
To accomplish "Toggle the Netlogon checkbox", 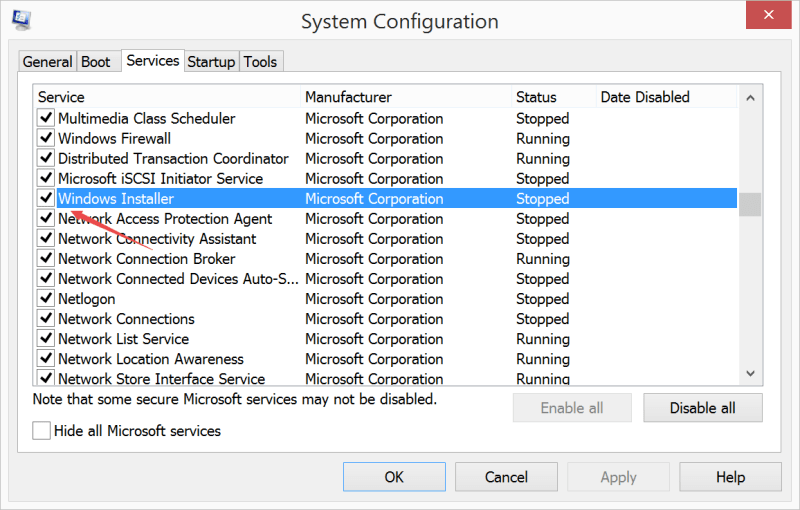I will tap(46, 298).
